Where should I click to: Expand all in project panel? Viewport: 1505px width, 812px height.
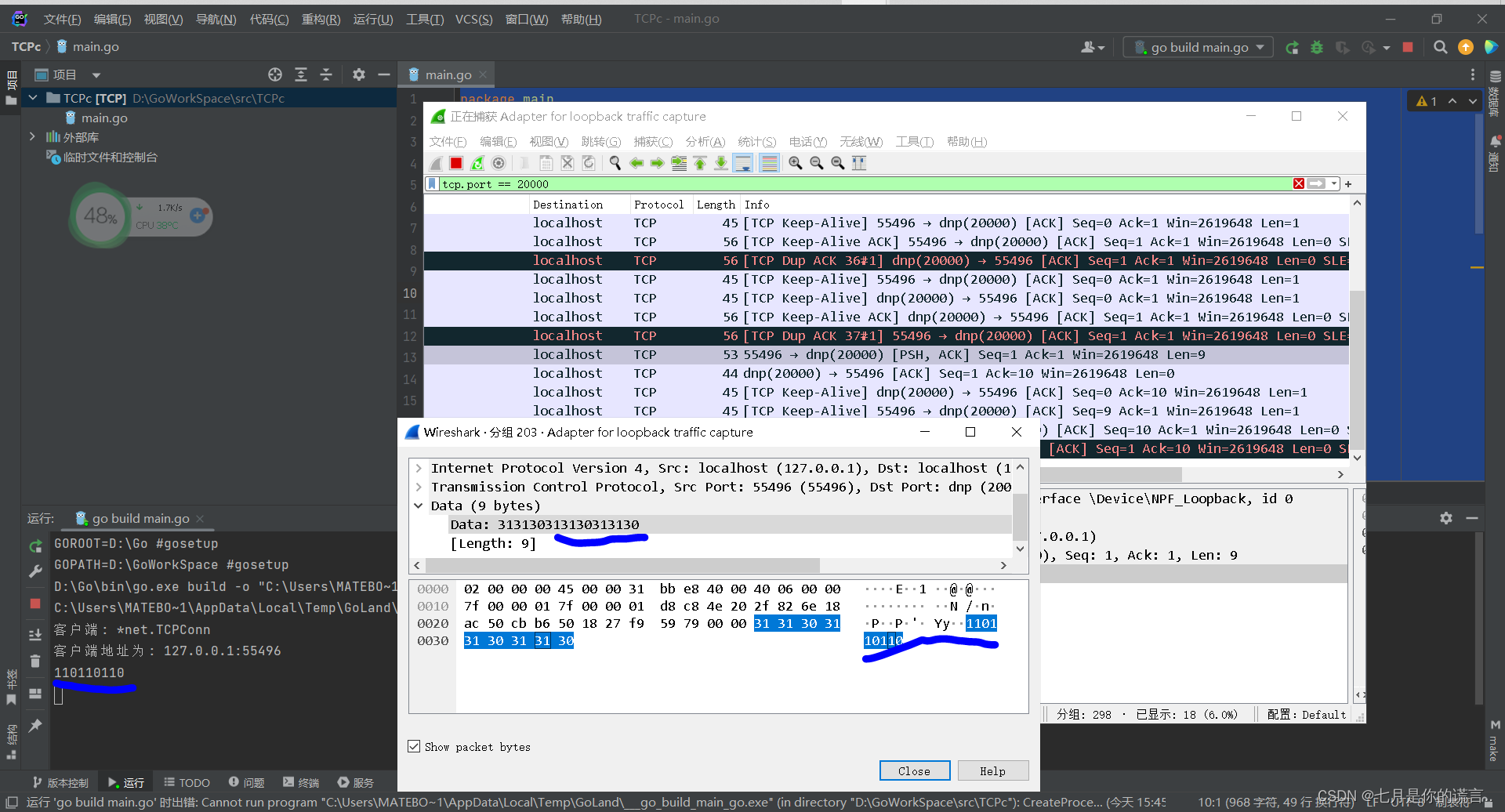pyautogui.click(x=301, y=74)
